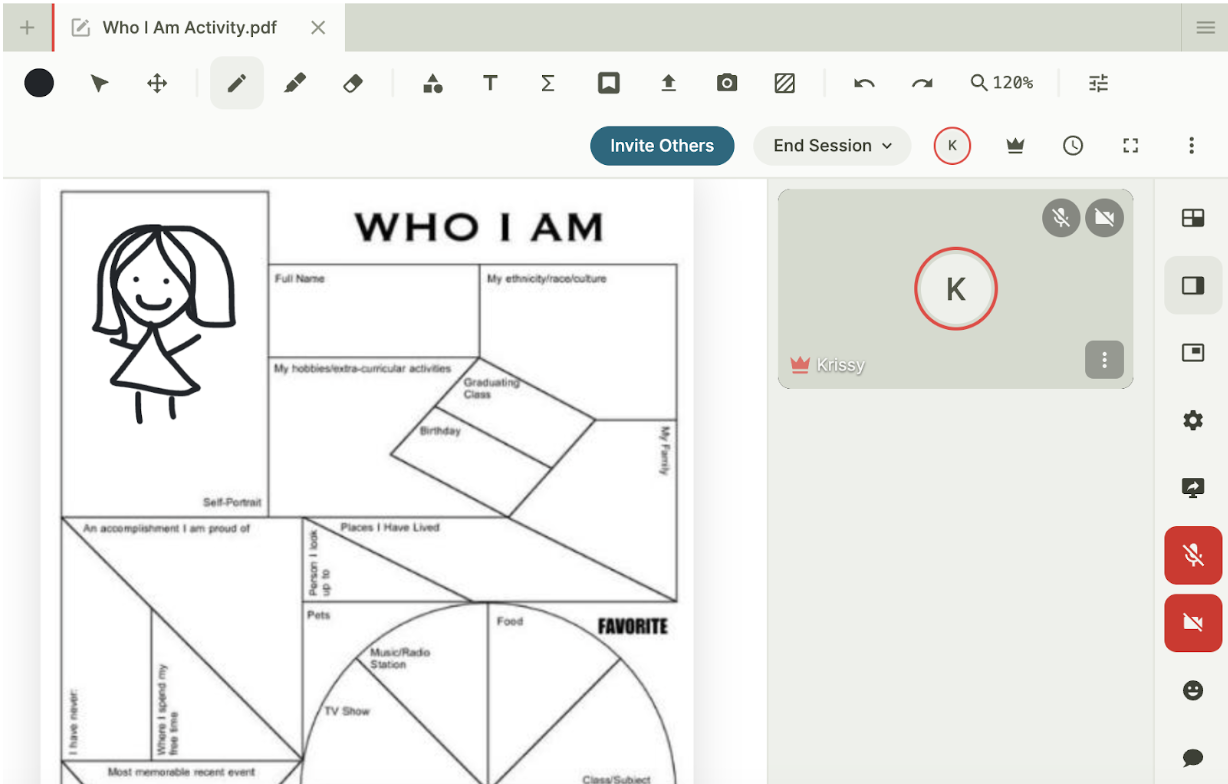This screenshot has width=1228, height=784.
Task: Open the math equation (sigma) tool
Action: [547, 83]
